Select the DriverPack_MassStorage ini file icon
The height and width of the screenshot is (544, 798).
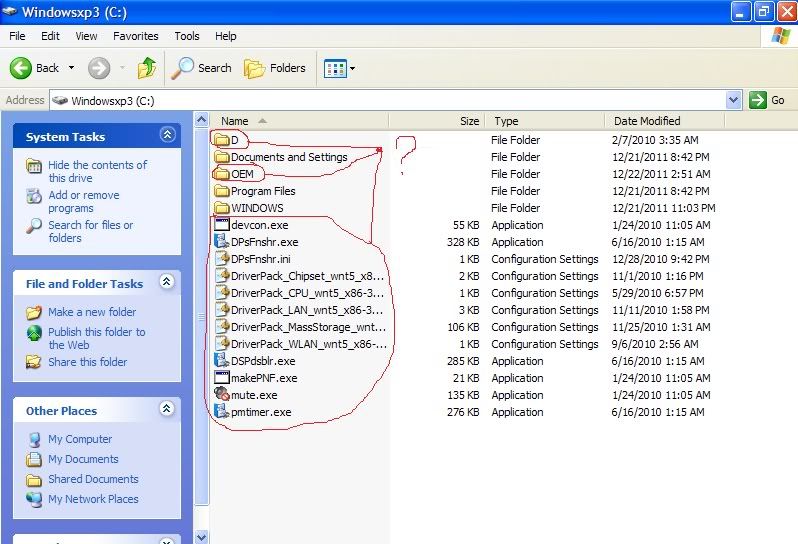coord(222,327)
